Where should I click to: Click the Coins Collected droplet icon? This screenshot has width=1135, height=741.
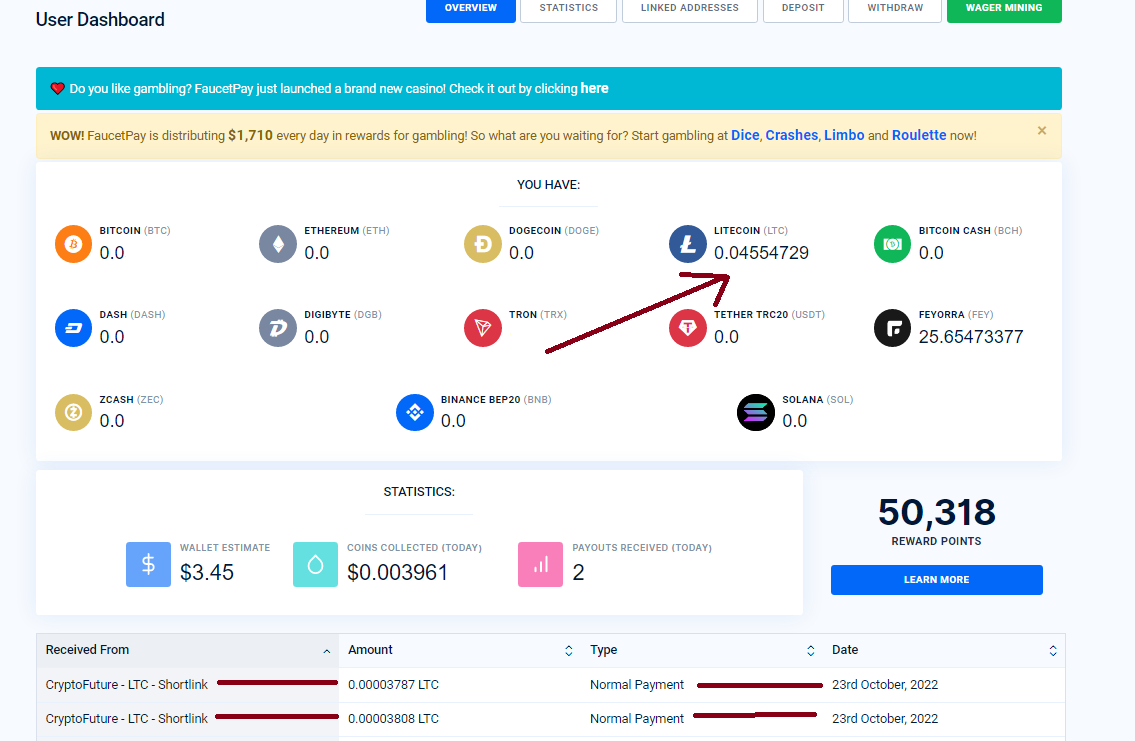(x=316, y=564)
